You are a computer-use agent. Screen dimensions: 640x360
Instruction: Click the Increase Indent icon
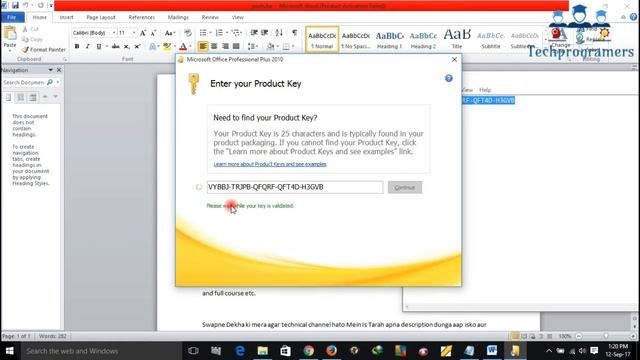click(264, 33)
